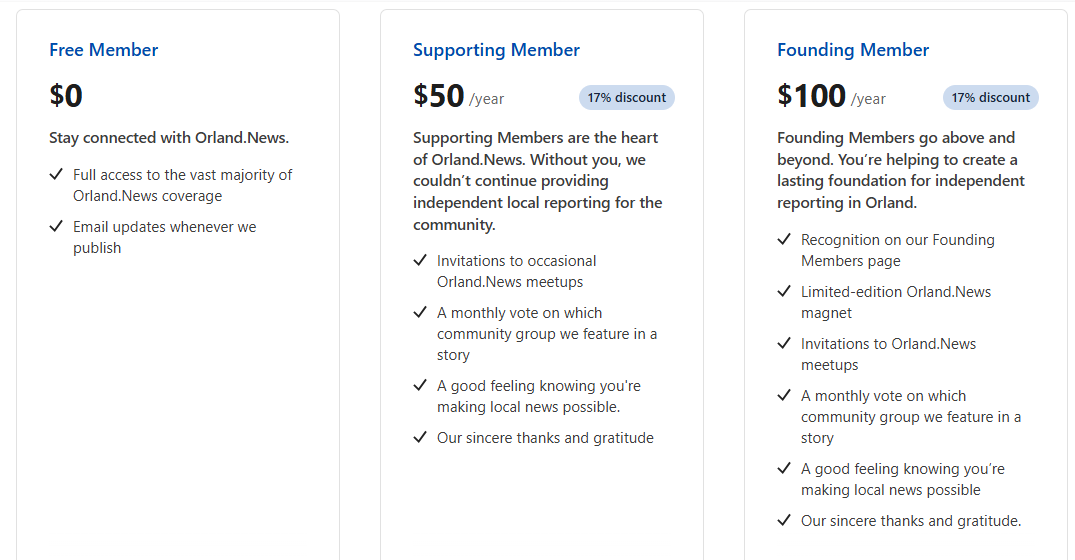The height and width of the screenshot is (560, 1075).
Task: Click the checkmark beside Founding Member's monthly vote item
Action: coord(784,396)
